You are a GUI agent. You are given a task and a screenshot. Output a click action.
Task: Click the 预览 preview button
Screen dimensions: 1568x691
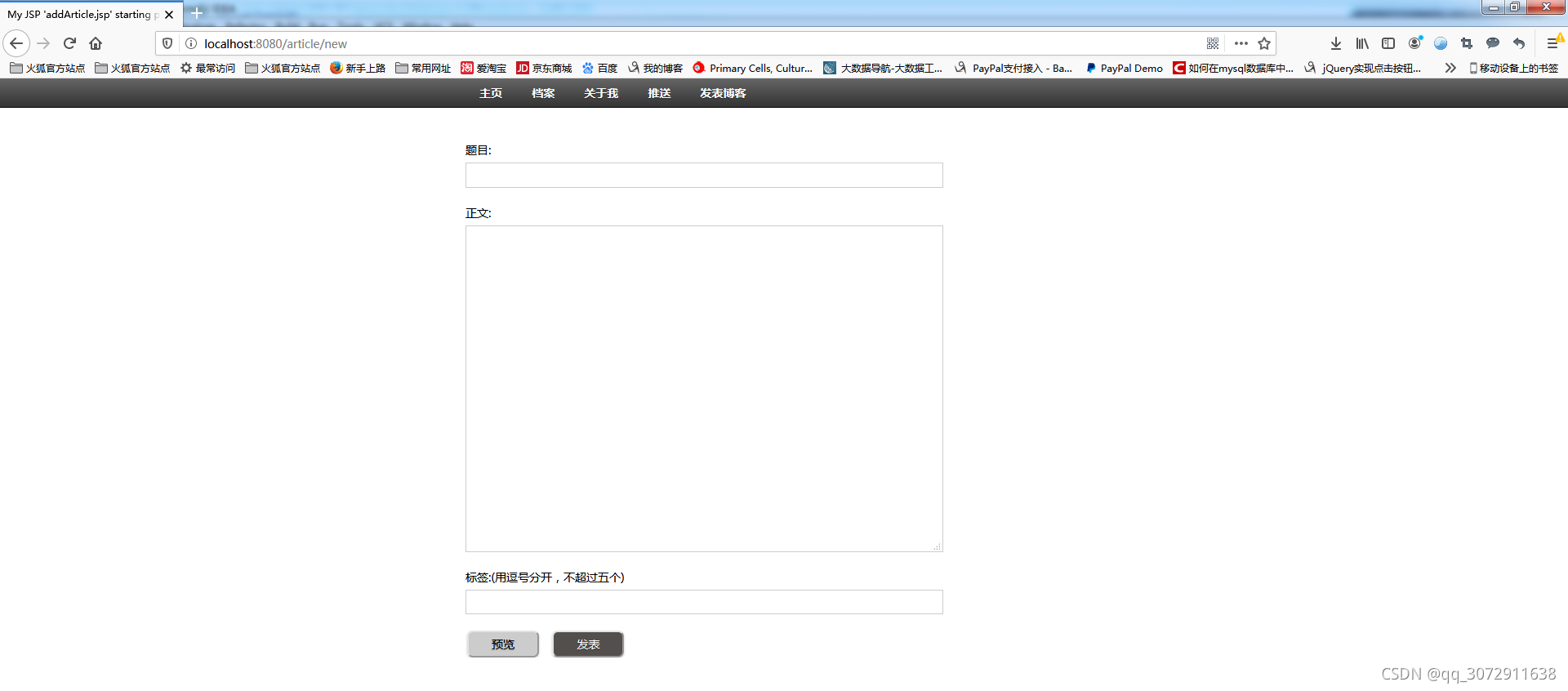click(x=503, y=644)
